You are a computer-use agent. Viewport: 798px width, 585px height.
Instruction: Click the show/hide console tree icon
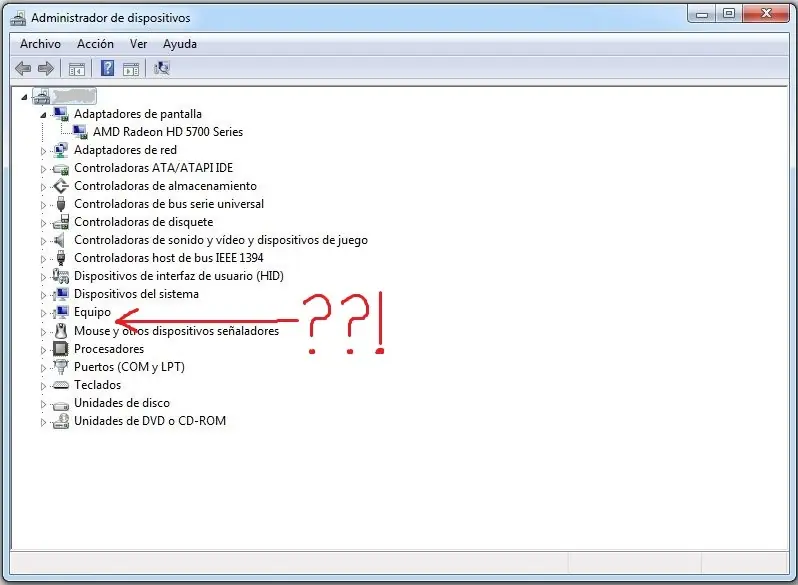[x=76, y=69]
